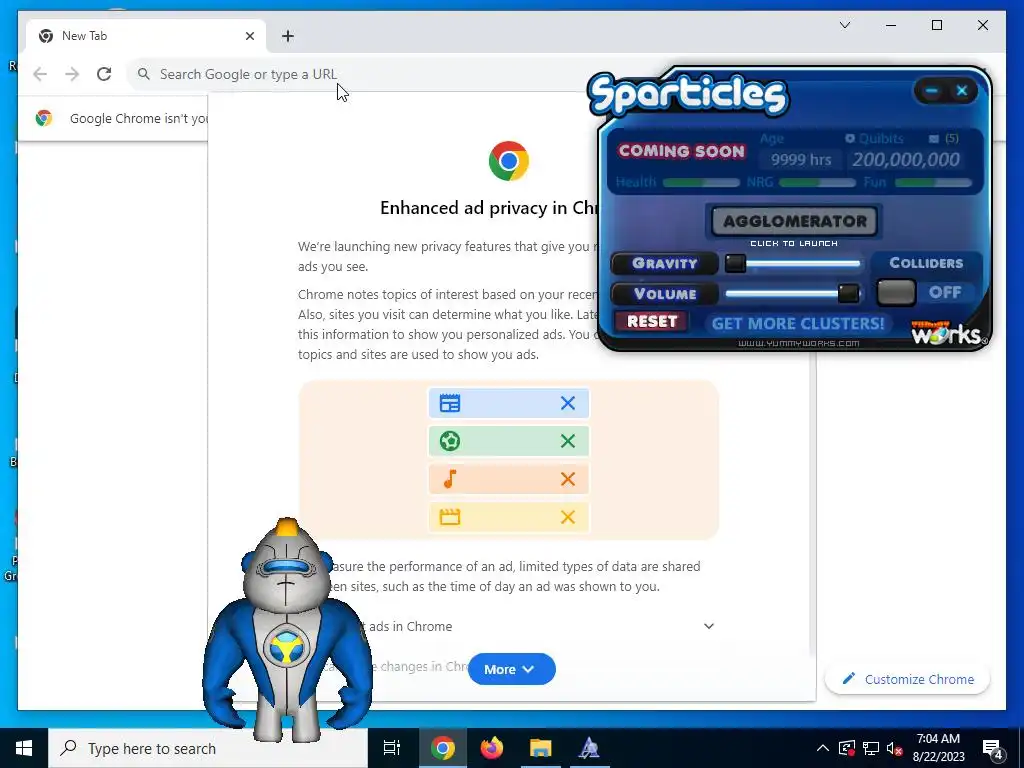Click the Gravity slider handle
Image resolution: width=1024 pixels, height=768 pixels.
[x=735, y=263]
